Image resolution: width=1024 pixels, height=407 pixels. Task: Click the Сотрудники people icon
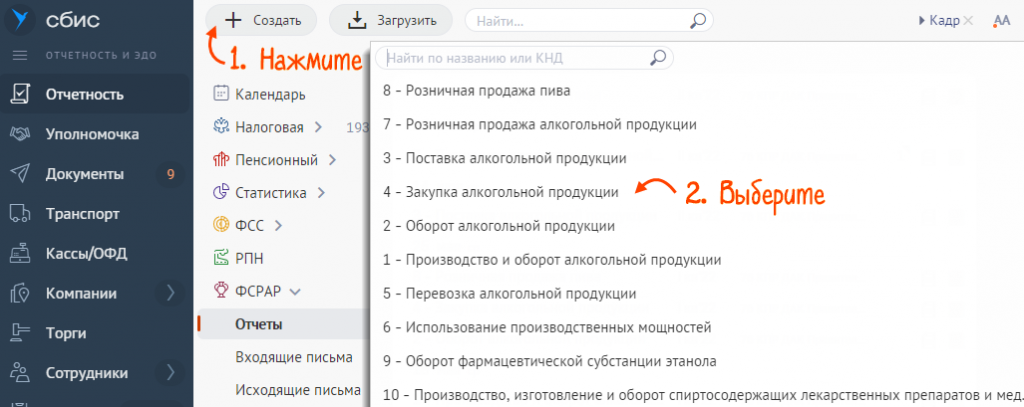pyautogui.click(x=20, y=374)
